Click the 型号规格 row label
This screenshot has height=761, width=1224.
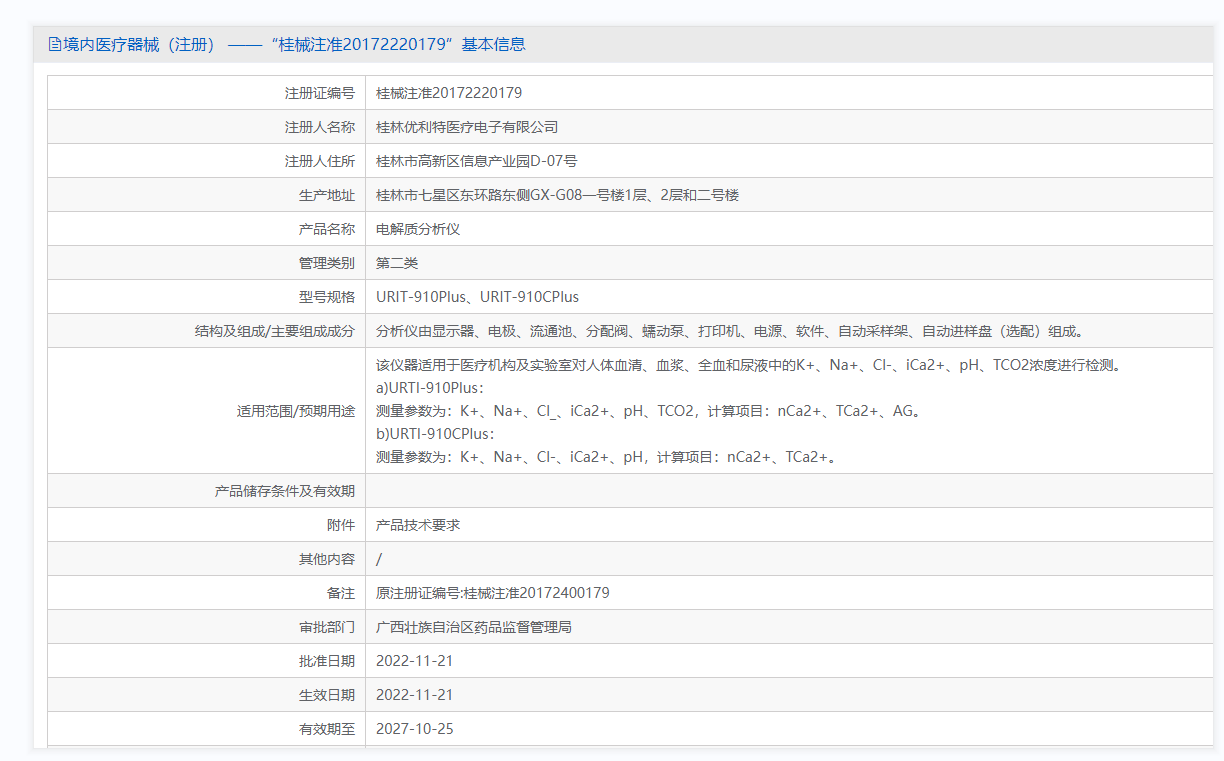pyautogui.click(x=326, y=297)
